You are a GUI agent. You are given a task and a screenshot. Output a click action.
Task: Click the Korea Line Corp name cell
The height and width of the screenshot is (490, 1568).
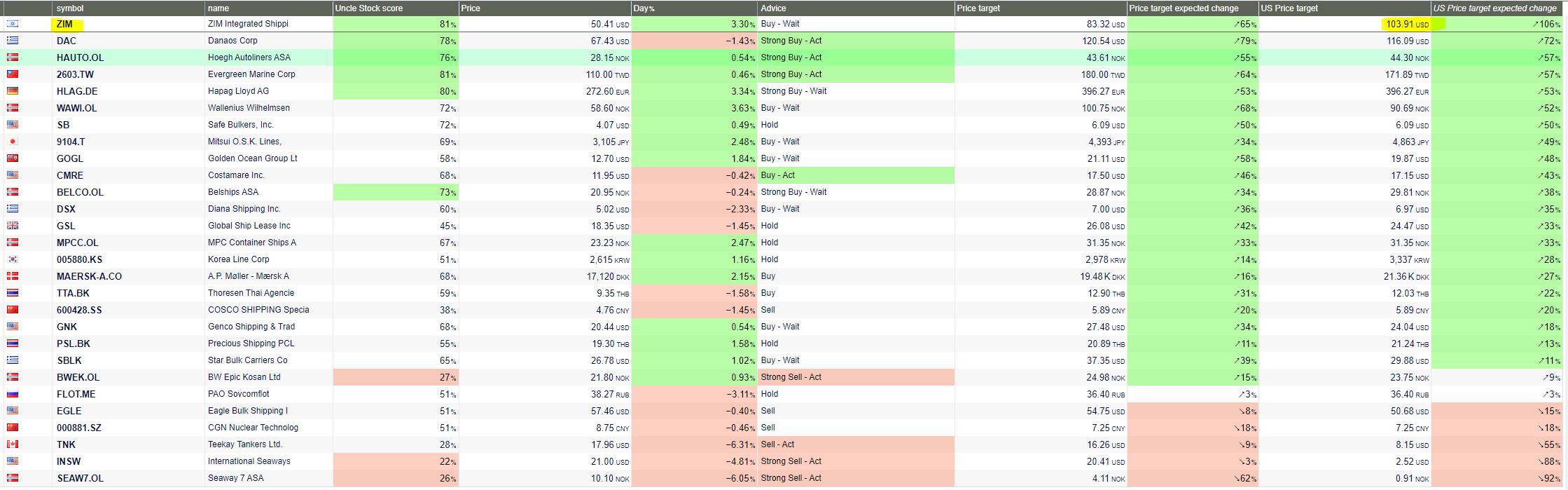(269, 259)
